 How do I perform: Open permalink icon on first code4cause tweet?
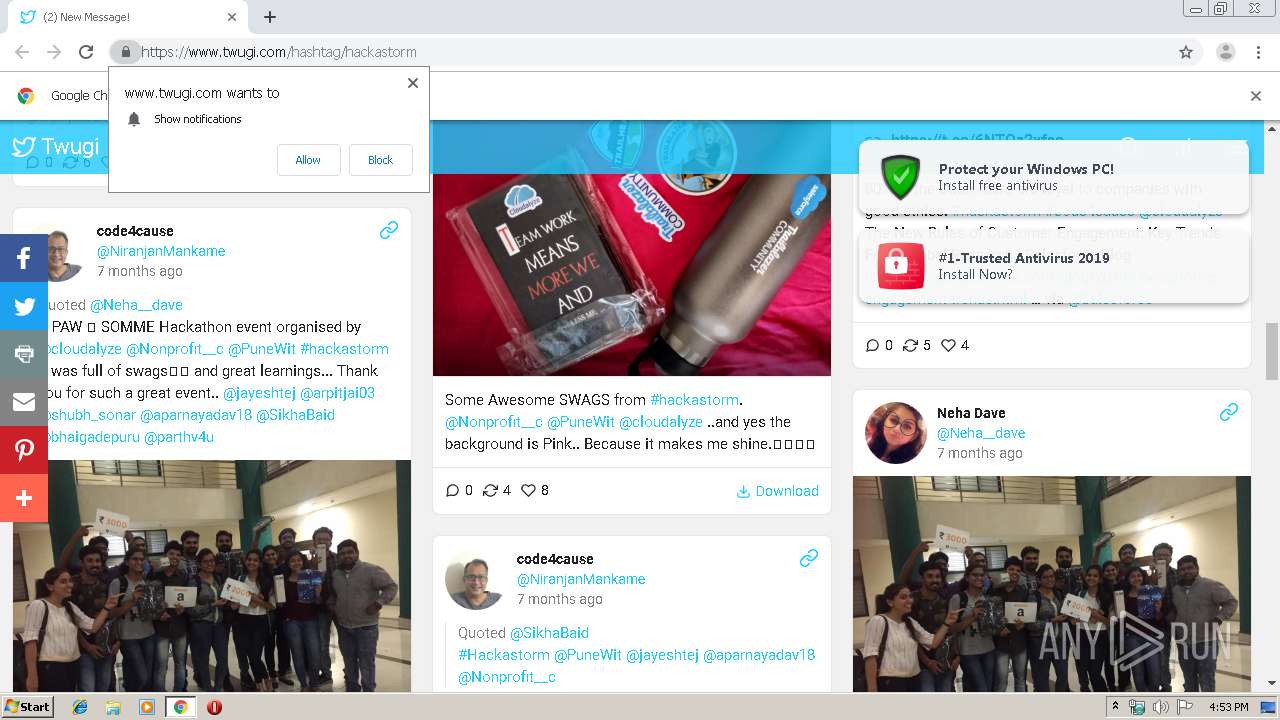pyautogui.click(x=389, y=231)
